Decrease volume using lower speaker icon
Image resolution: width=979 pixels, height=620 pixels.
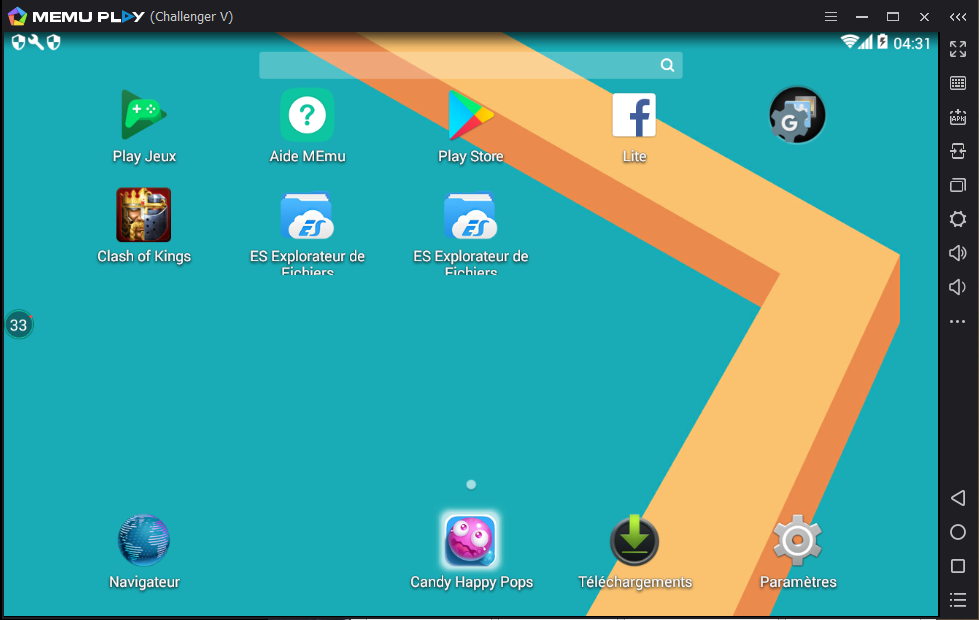tap(957, 287)
